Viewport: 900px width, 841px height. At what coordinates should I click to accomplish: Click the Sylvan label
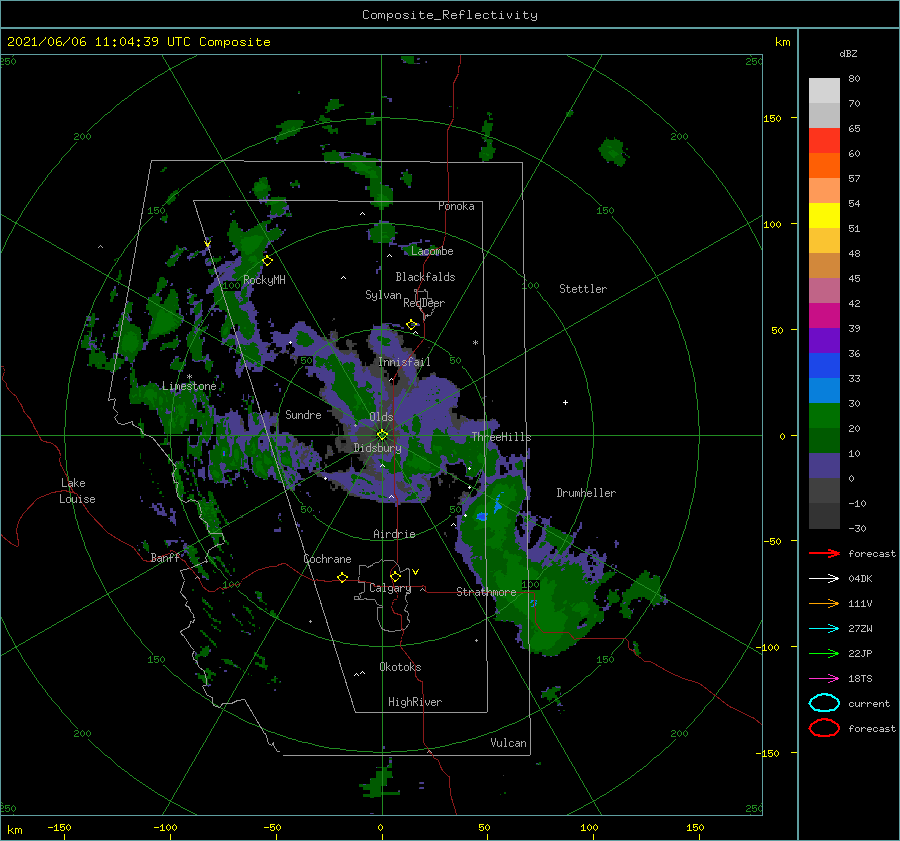click(383, 295)
